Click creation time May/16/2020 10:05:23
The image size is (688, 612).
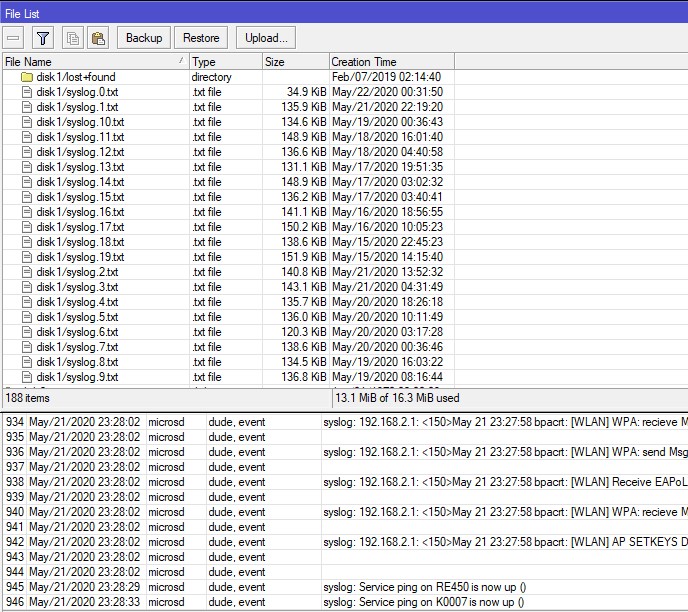(x=387, y=227)
